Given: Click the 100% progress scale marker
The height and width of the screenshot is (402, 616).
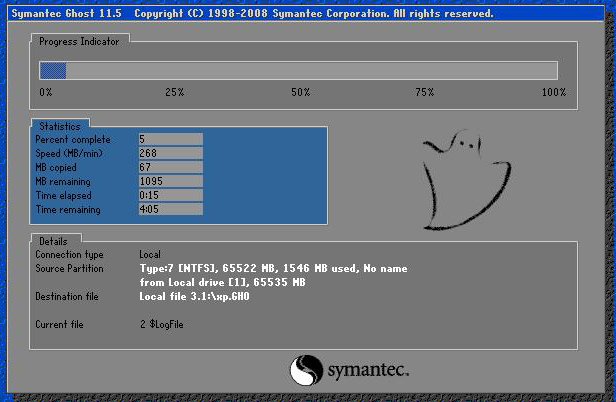Looking at the screenshot, I should coord(554,92).
